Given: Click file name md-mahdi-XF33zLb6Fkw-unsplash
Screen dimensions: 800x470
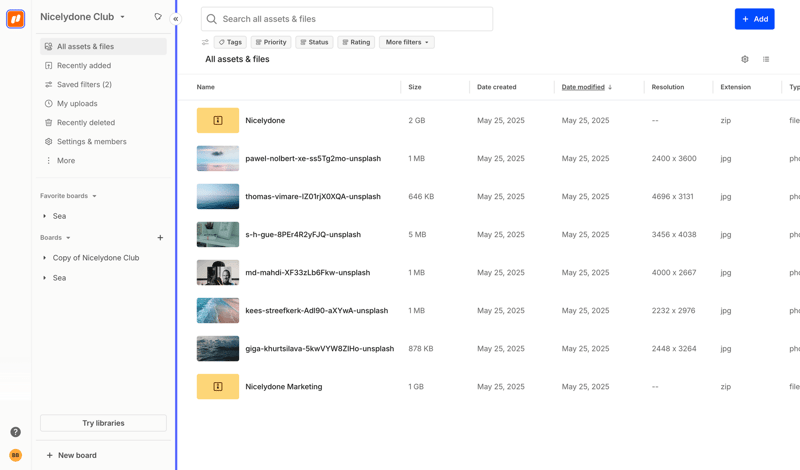Looking at the screenshot, I should (308, 273).
